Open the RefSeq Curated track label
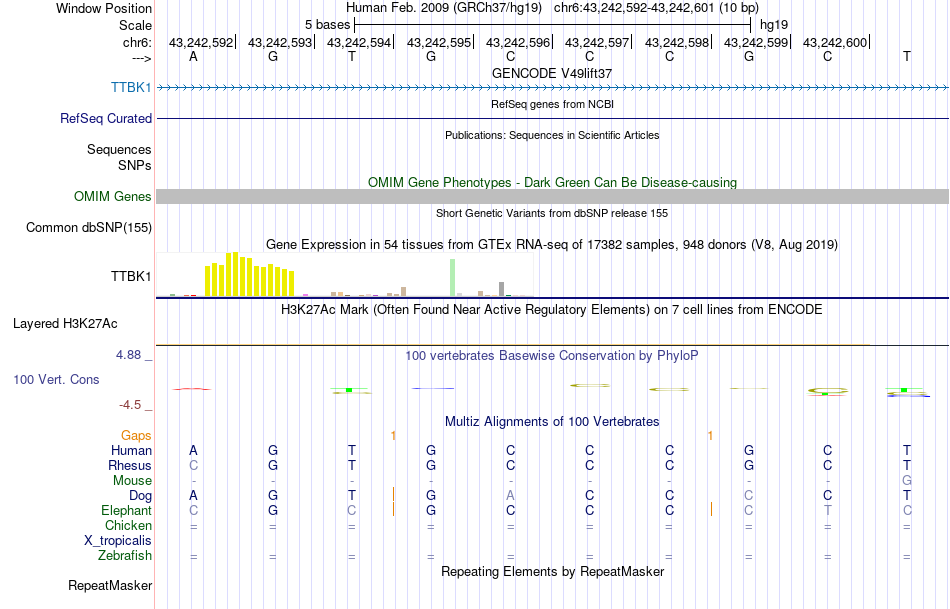The width and height of the screenshot is (950, 609). (x=106, y=118)
